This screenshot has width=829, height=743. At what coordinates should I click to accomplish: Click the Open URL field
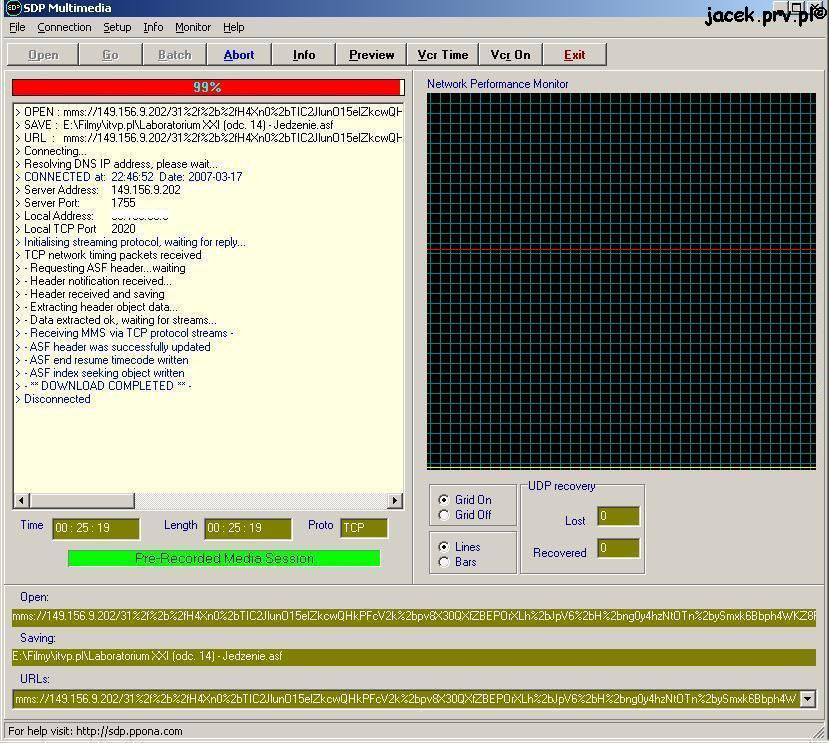[x=414, y=616]
